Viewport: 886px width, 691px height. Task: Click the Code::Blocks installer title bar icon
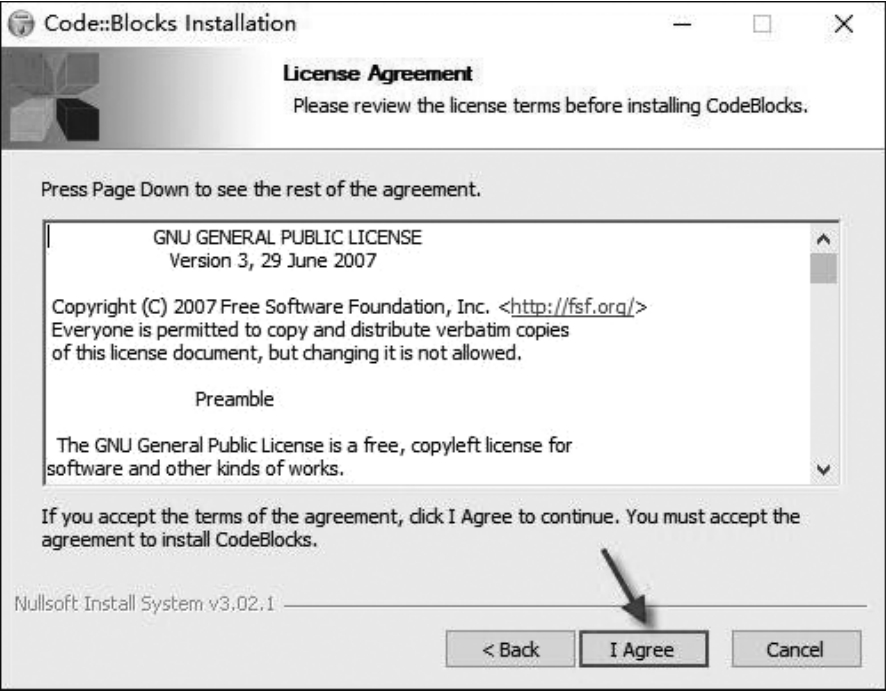21,22
